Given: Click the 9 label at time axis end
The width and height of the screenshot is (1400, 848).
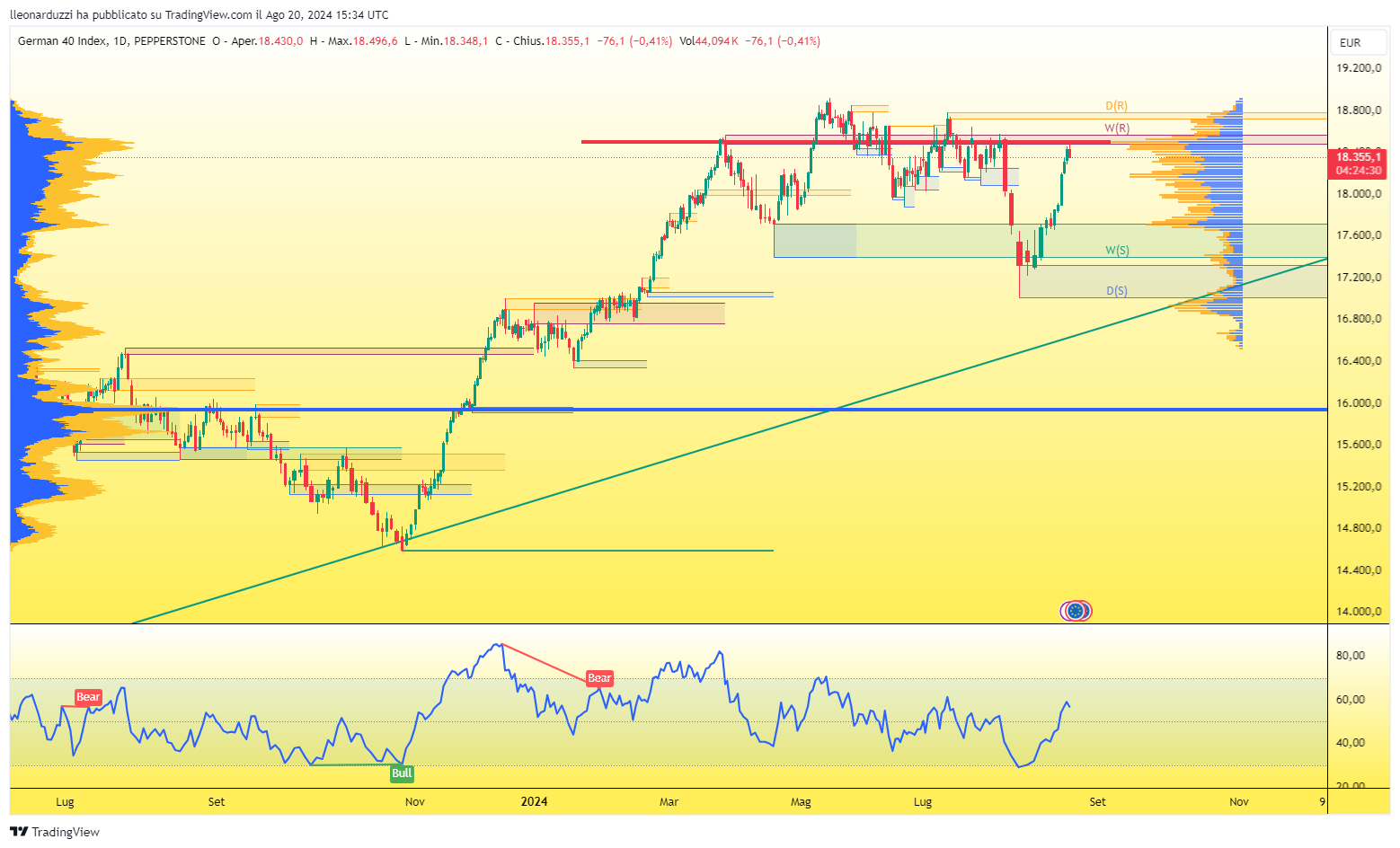Looking at the screenshot, I should tap(1322, 801).
